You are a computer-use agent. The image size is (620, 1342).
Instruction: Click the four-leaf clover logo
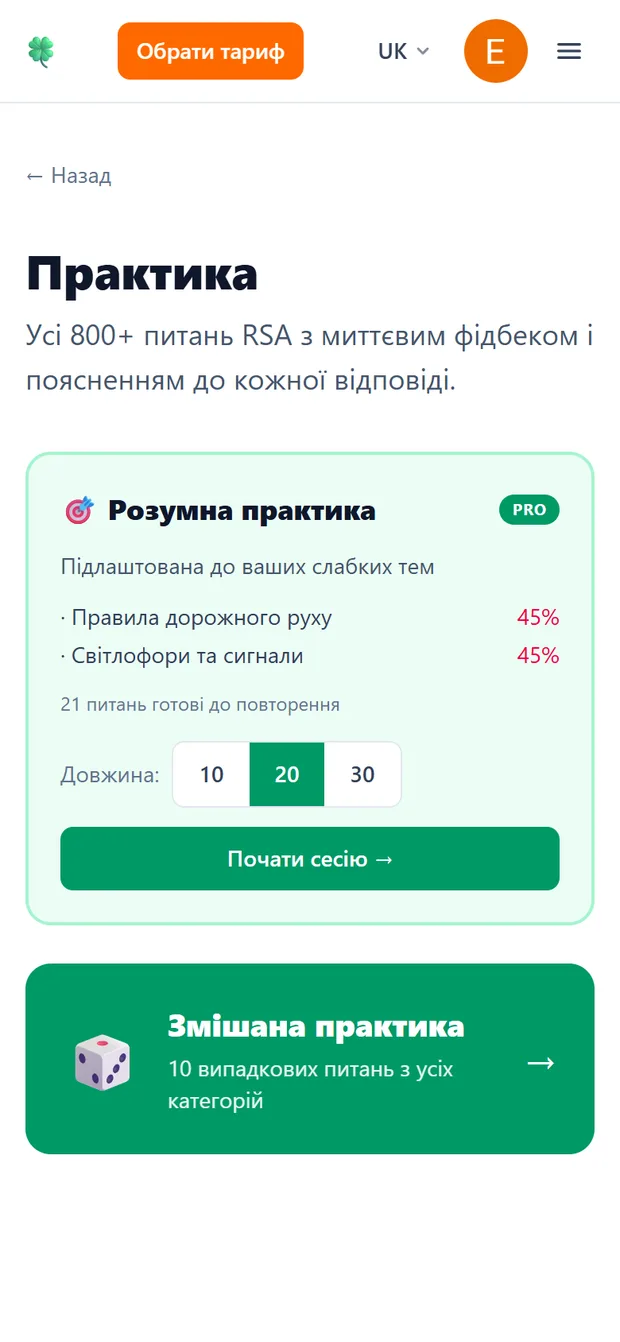(x=41, y=51)
